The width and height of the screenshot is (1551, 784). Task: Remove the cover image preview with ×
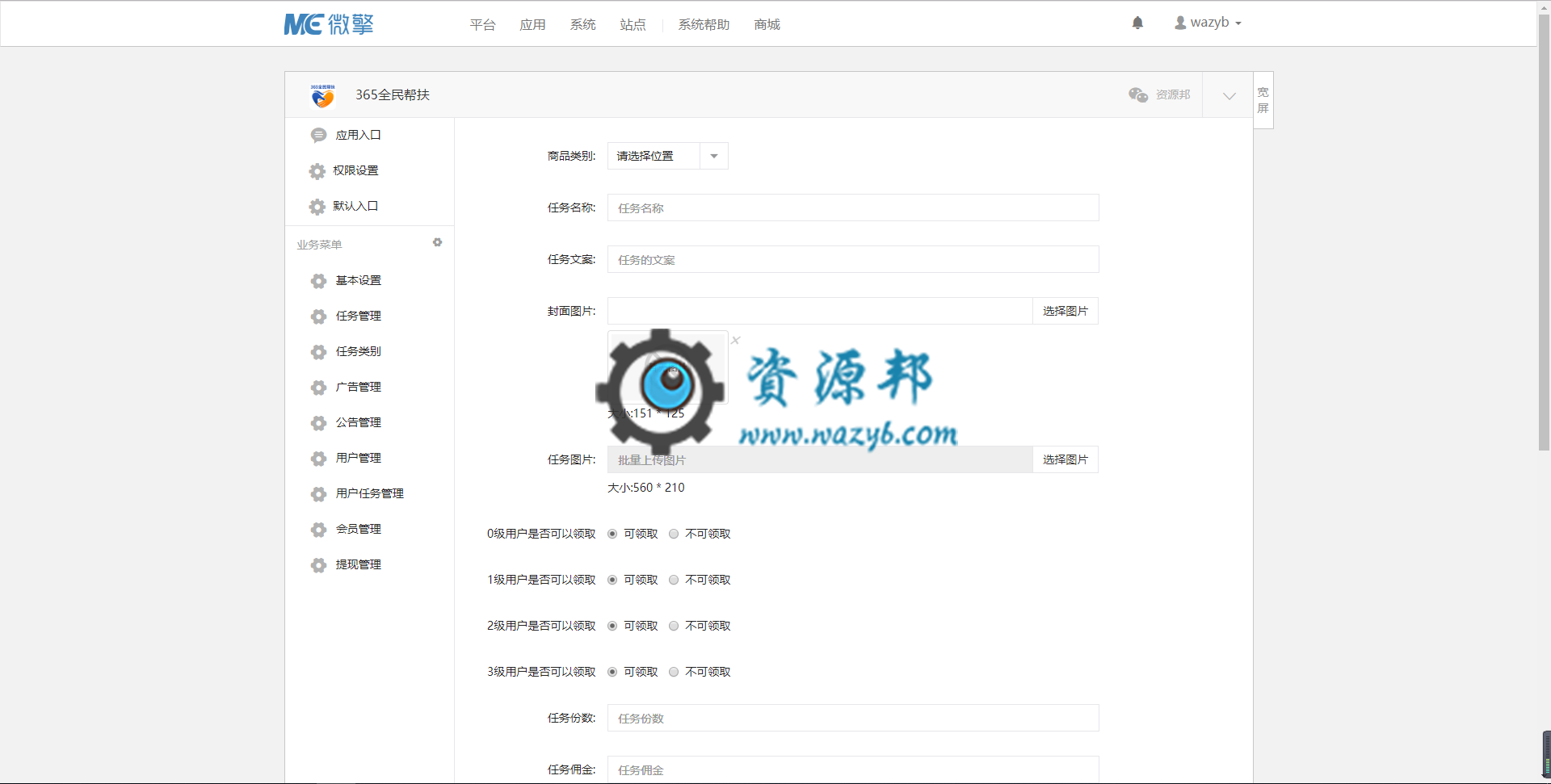click(x=735, y=340)
